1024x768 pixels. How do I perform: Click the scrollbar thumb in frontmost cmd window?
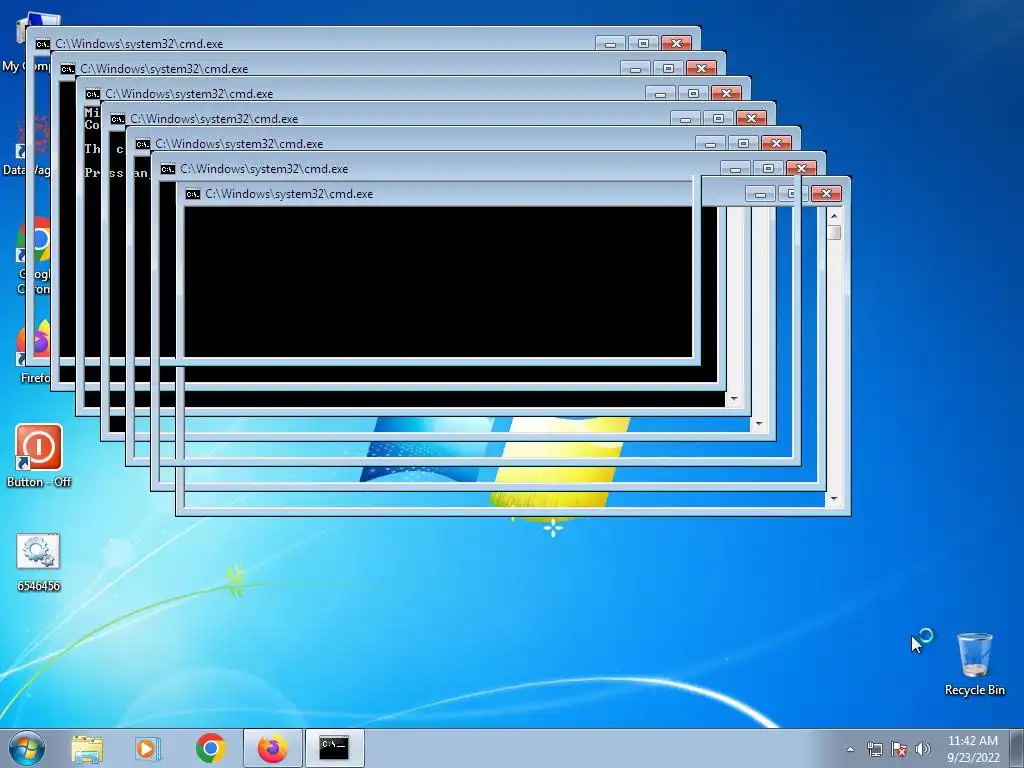click(834, 232)
